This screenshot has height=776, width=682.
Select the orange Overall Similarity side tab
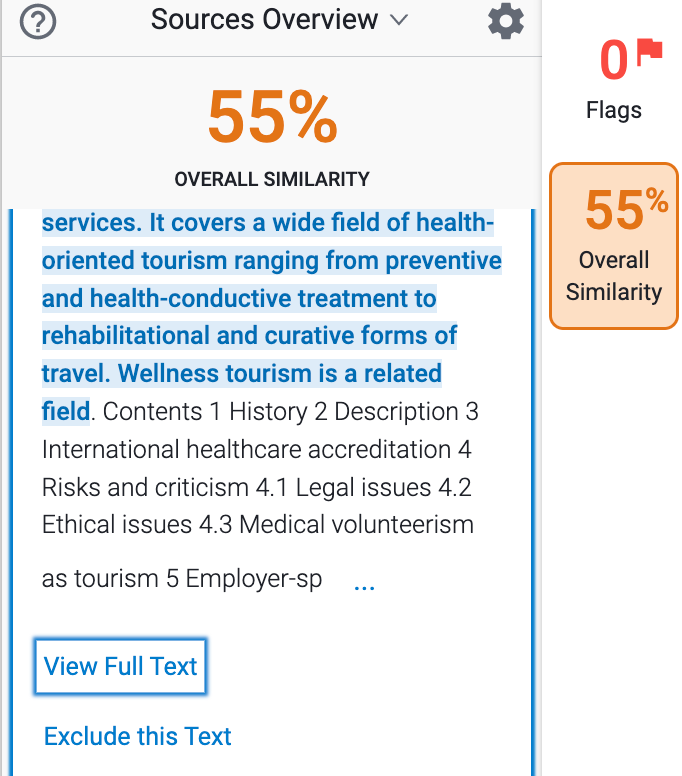(614, 245)
